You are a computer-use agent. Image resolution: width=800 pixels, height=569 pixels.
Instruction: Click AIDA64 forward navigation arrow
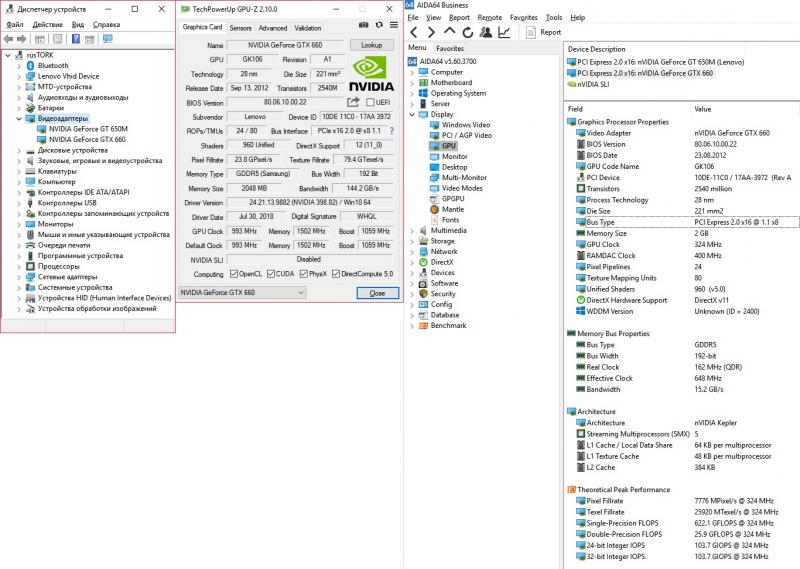(x=432, y=32)
